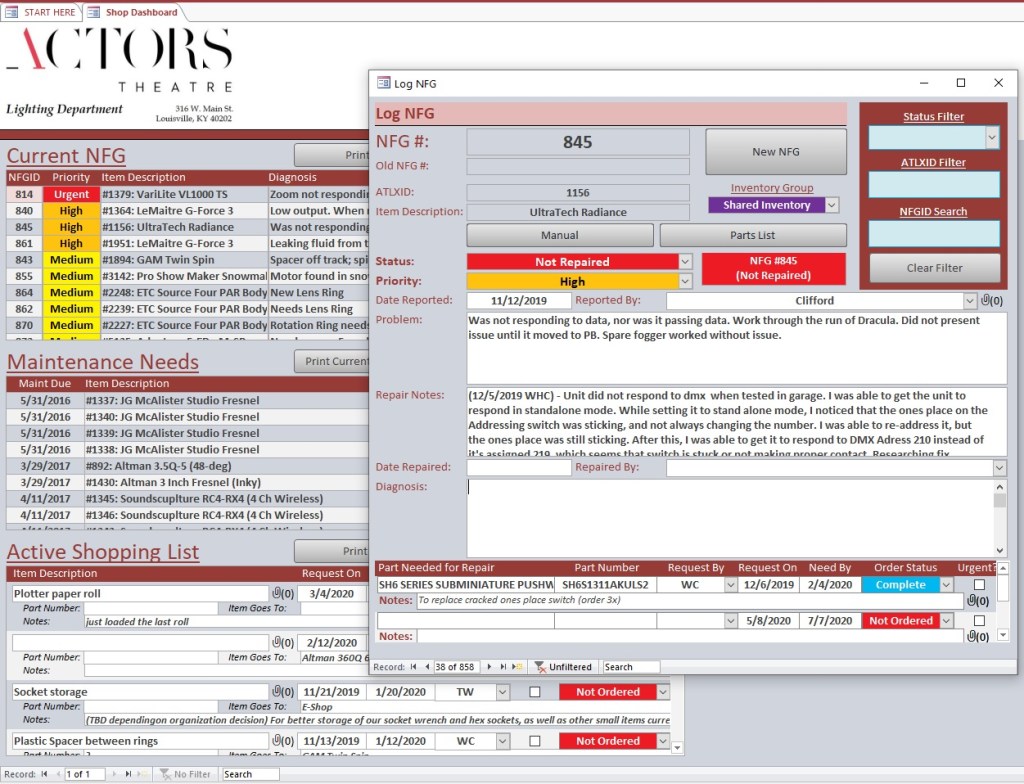Tick the checkbox on Socket storage row

(535, 692)
